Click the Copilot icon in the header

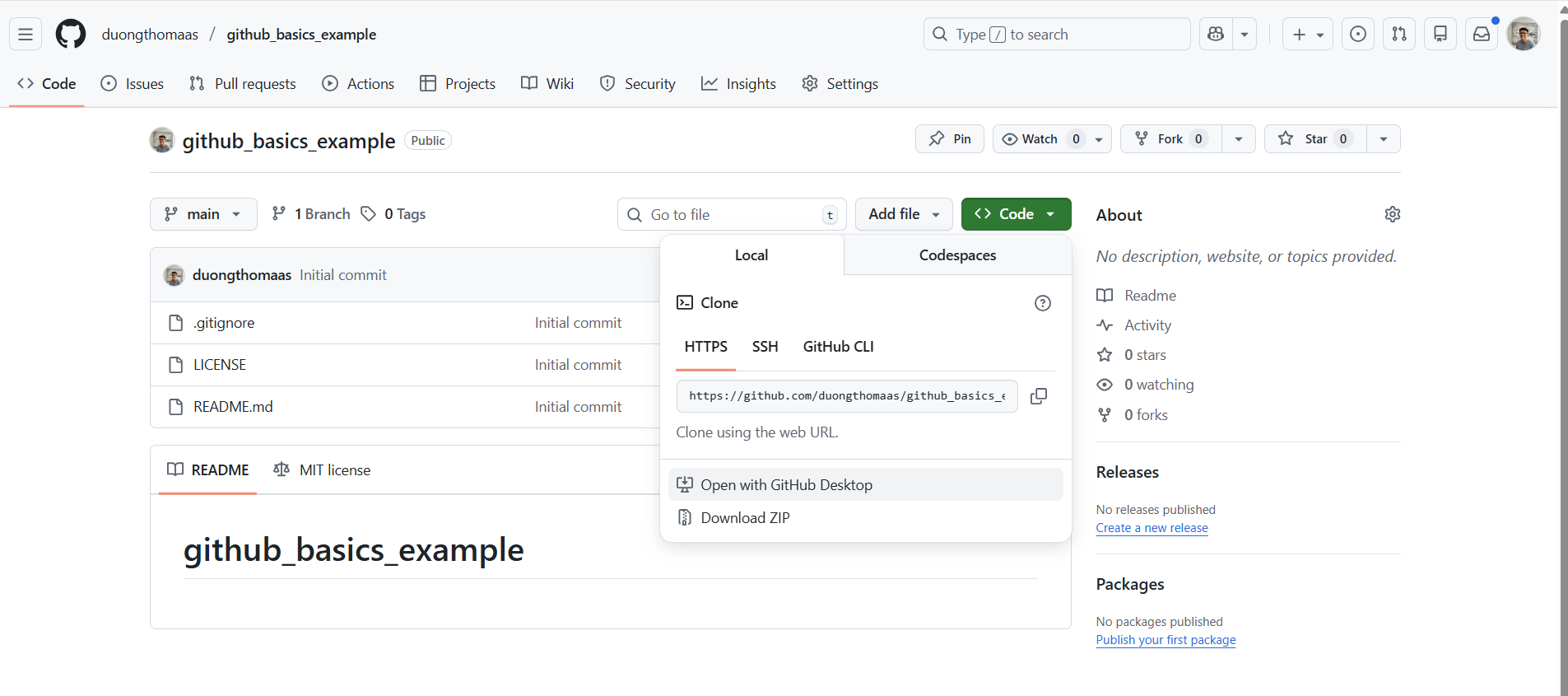pos(1216,35)
